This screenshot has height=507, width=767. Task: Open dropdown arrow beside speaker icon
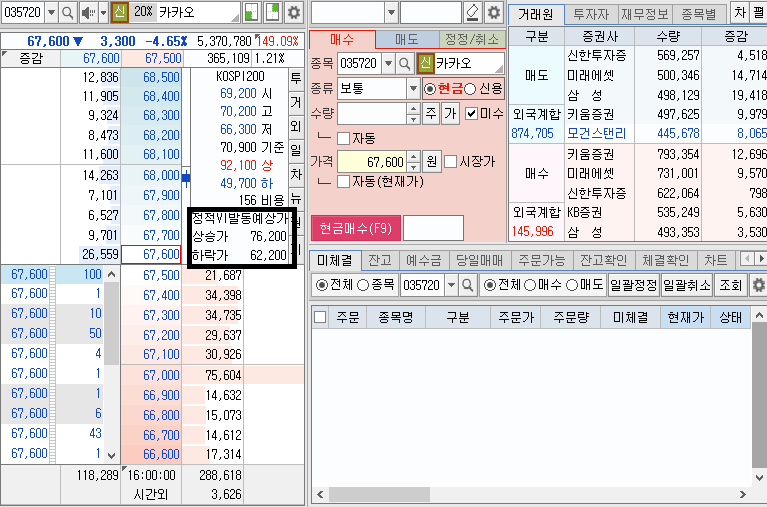click(x=103, y=13)
